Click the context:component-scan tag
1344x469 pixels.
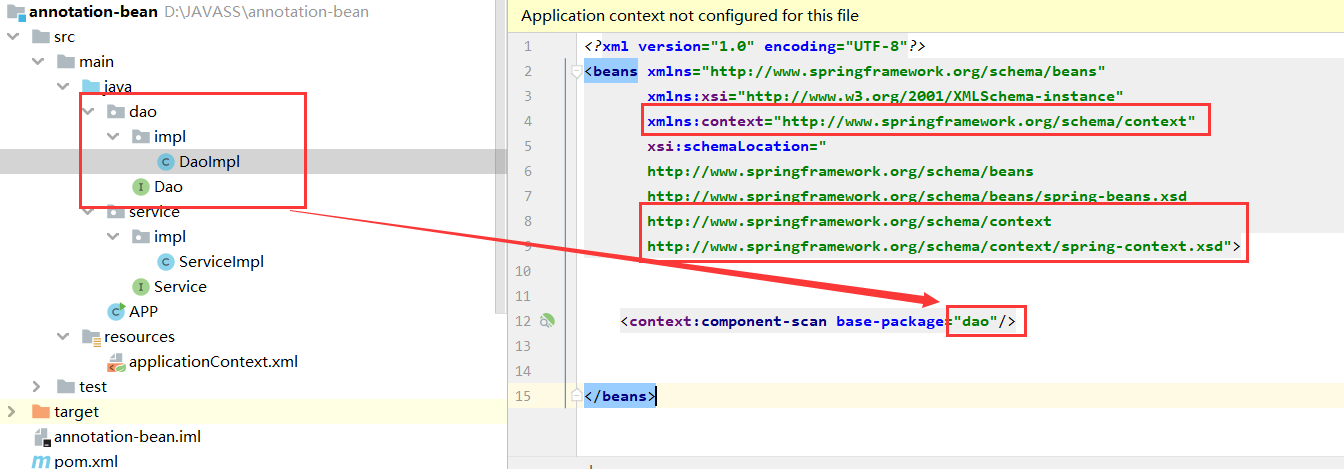click(x=726, y=322)
